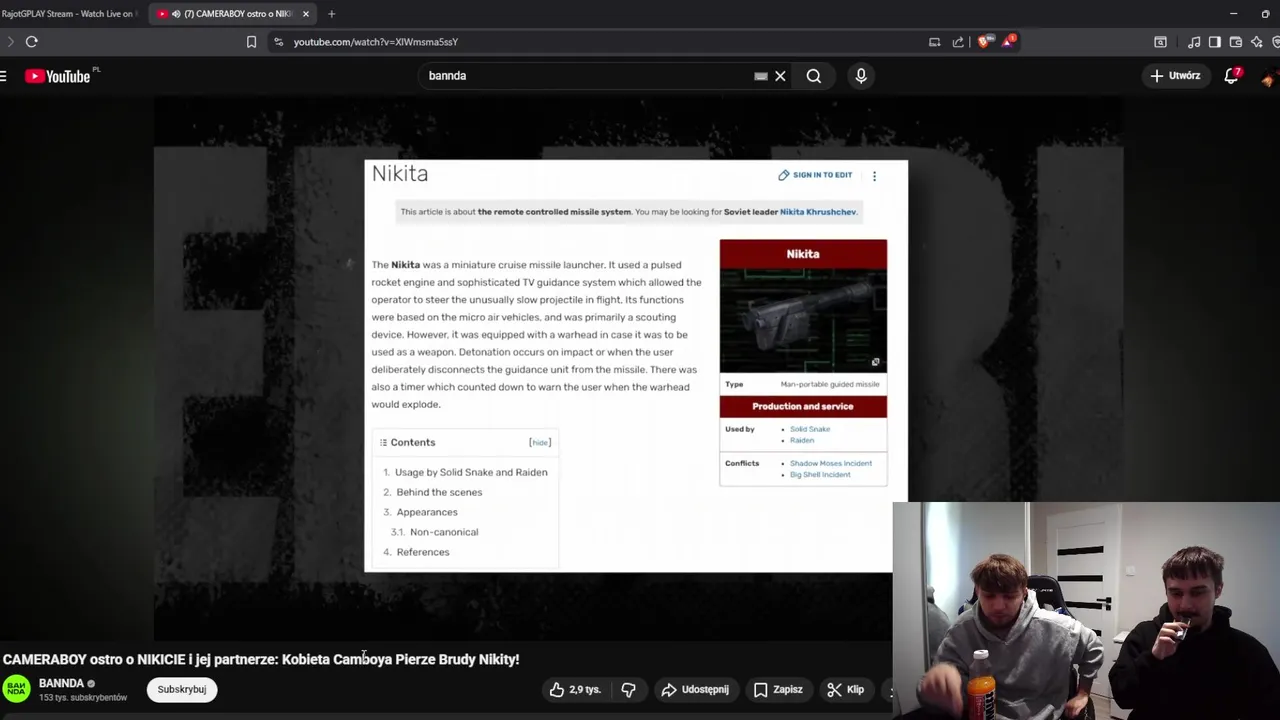Open the Brave Wallet icon
The image size is (1280, 720).
[1236, 42]
